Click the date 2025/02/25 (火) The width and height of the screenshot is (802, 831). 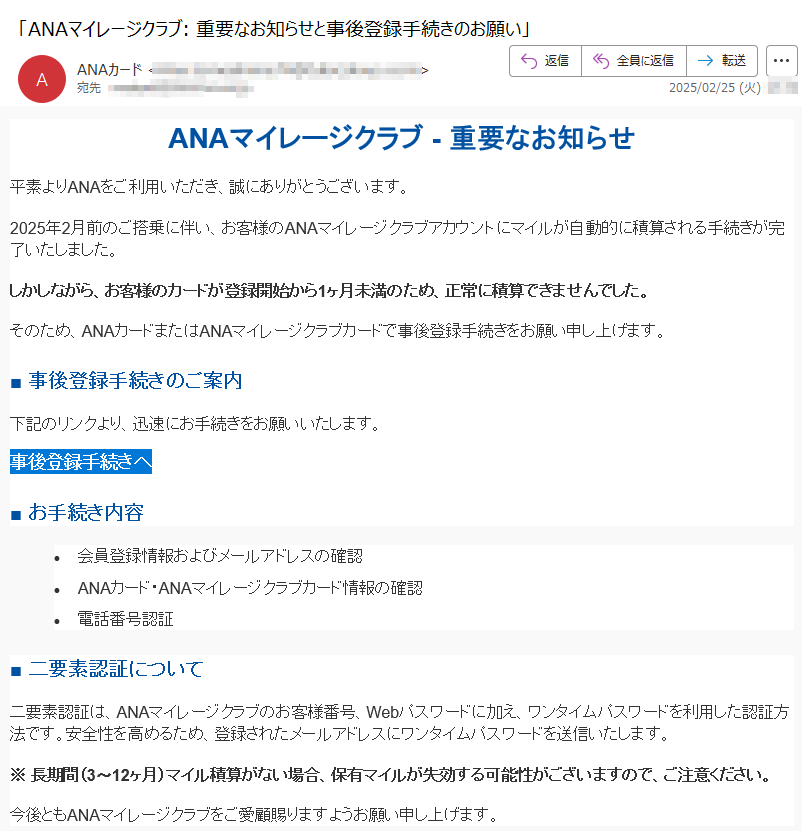pyautogui.click(x=715, y=87)
